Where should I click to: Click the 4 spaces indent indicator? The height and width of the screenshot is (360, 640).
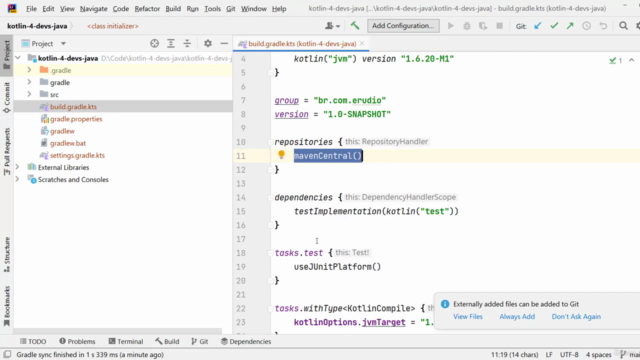coord(598,354)
